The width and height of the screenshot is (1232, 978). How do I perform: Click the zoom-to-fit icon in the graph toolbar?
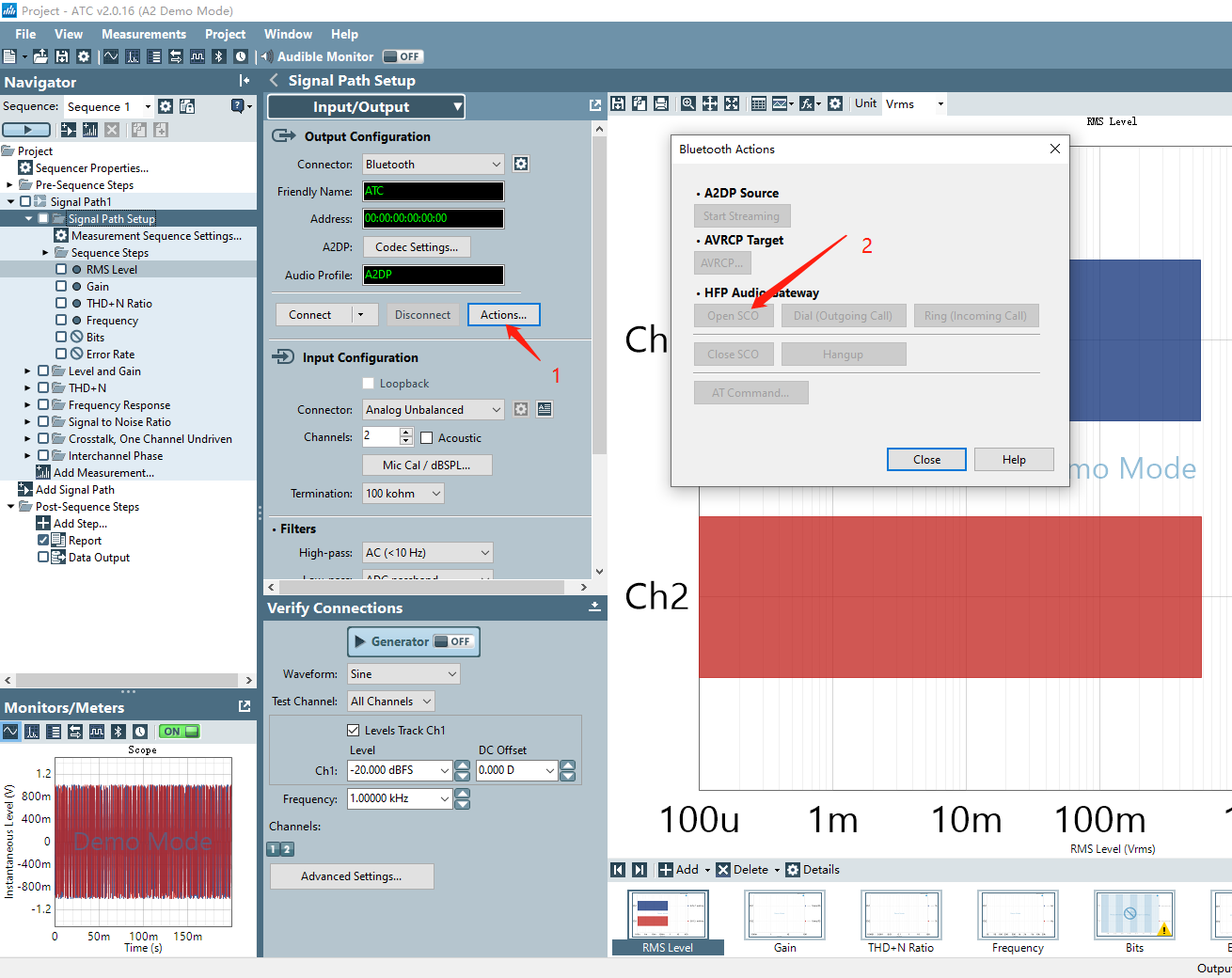pos(732,103)
